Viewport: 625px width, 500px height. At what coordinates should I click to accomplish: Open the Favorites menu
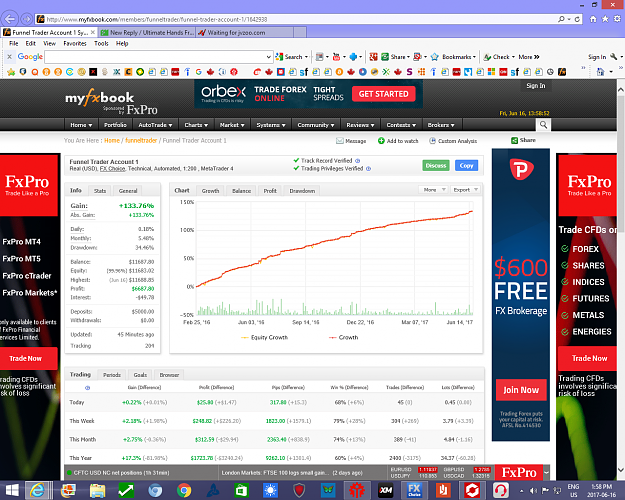(x=75, y=43)
